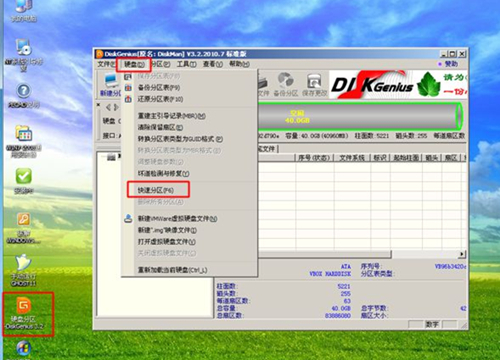
Task: Click the 柱面数 value 5221 in details
Action: tap(344, 286)
